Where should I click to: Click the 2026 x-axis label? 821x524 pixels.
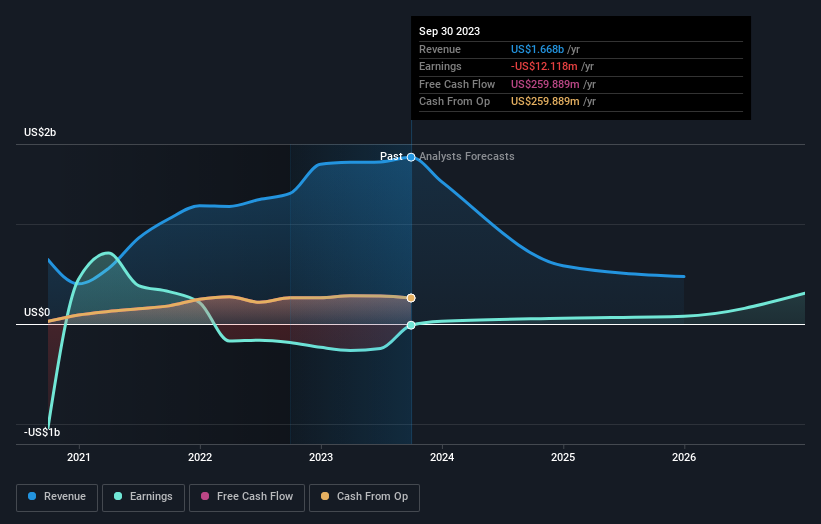pos(684,457)
